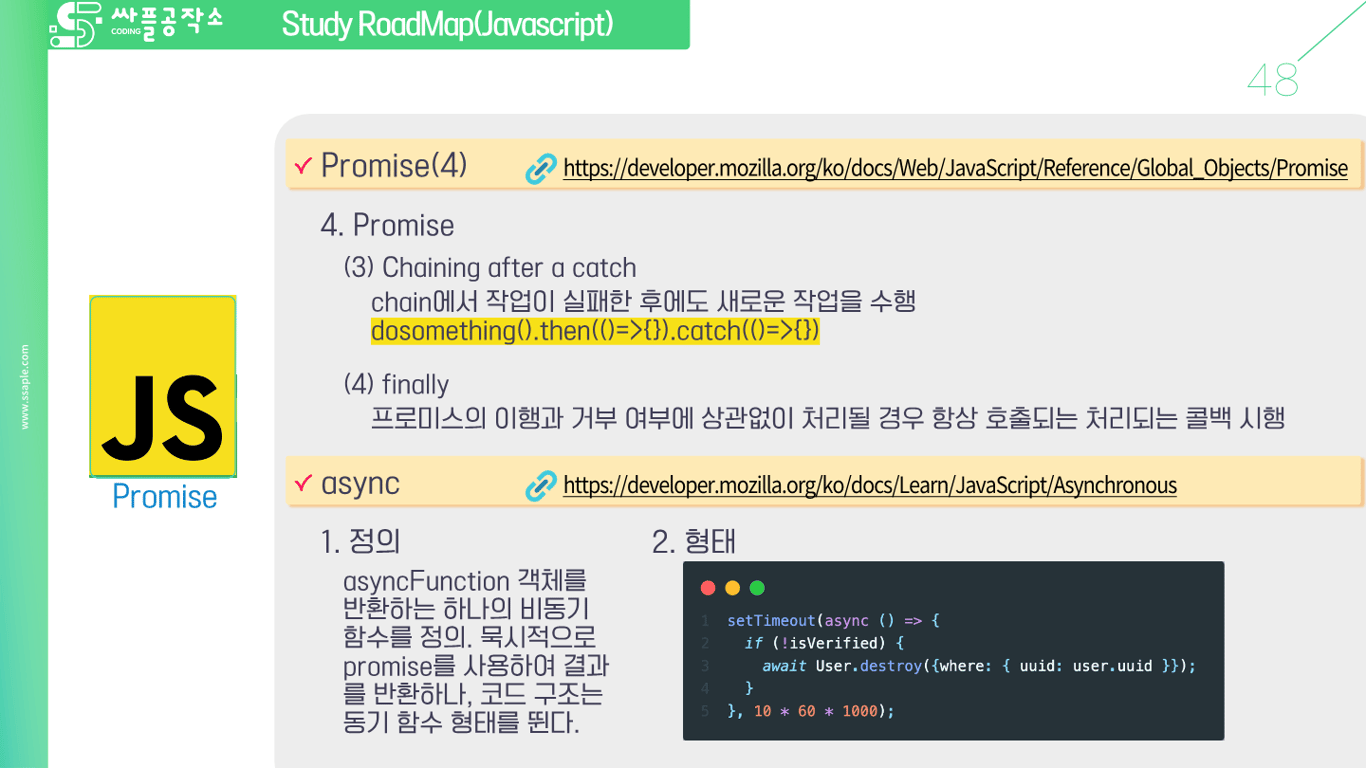Open the MDN Global_Objects/Promise link
The image size is (1366, 768).
coord(955,168)
